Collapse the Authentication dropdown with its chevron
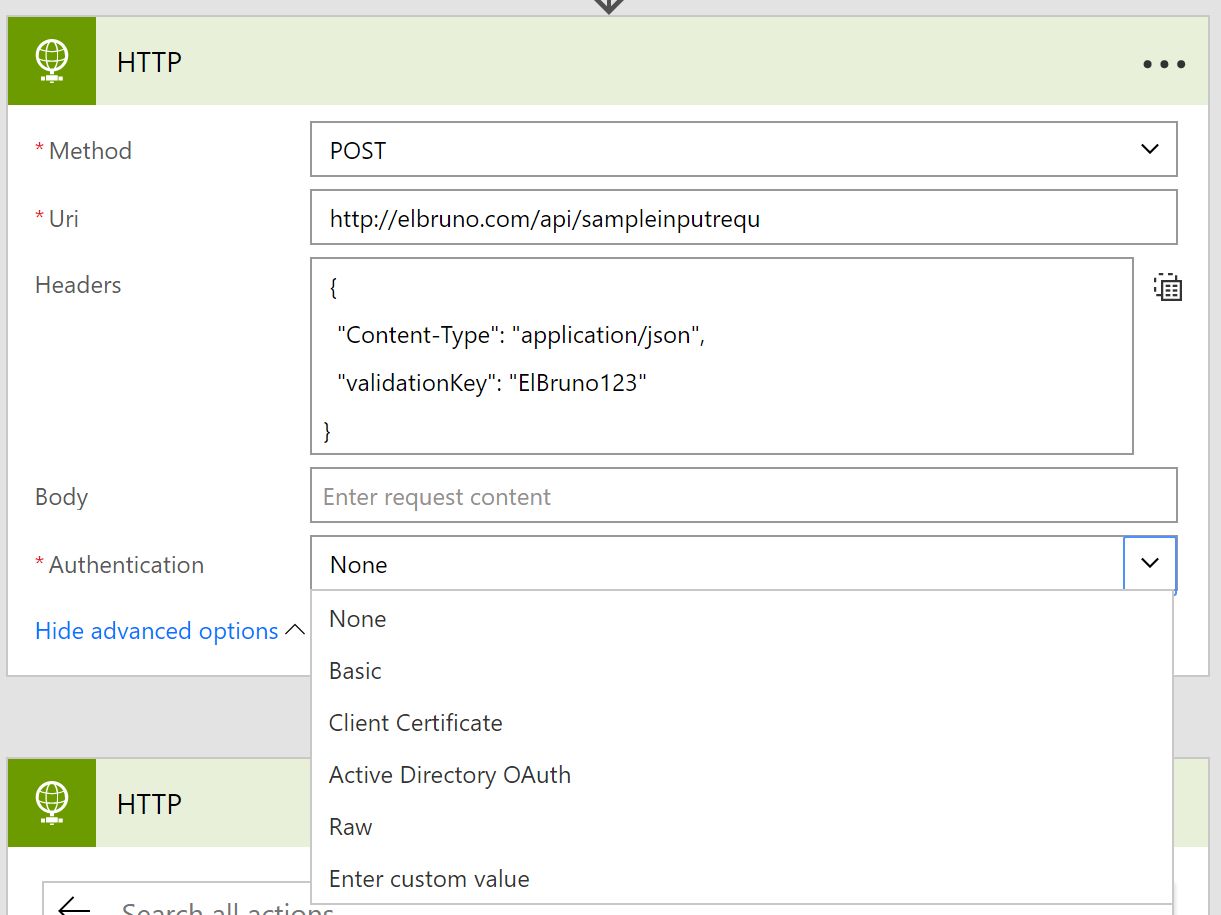The height and width of the screenshot is (915, 1221). 1150,564
